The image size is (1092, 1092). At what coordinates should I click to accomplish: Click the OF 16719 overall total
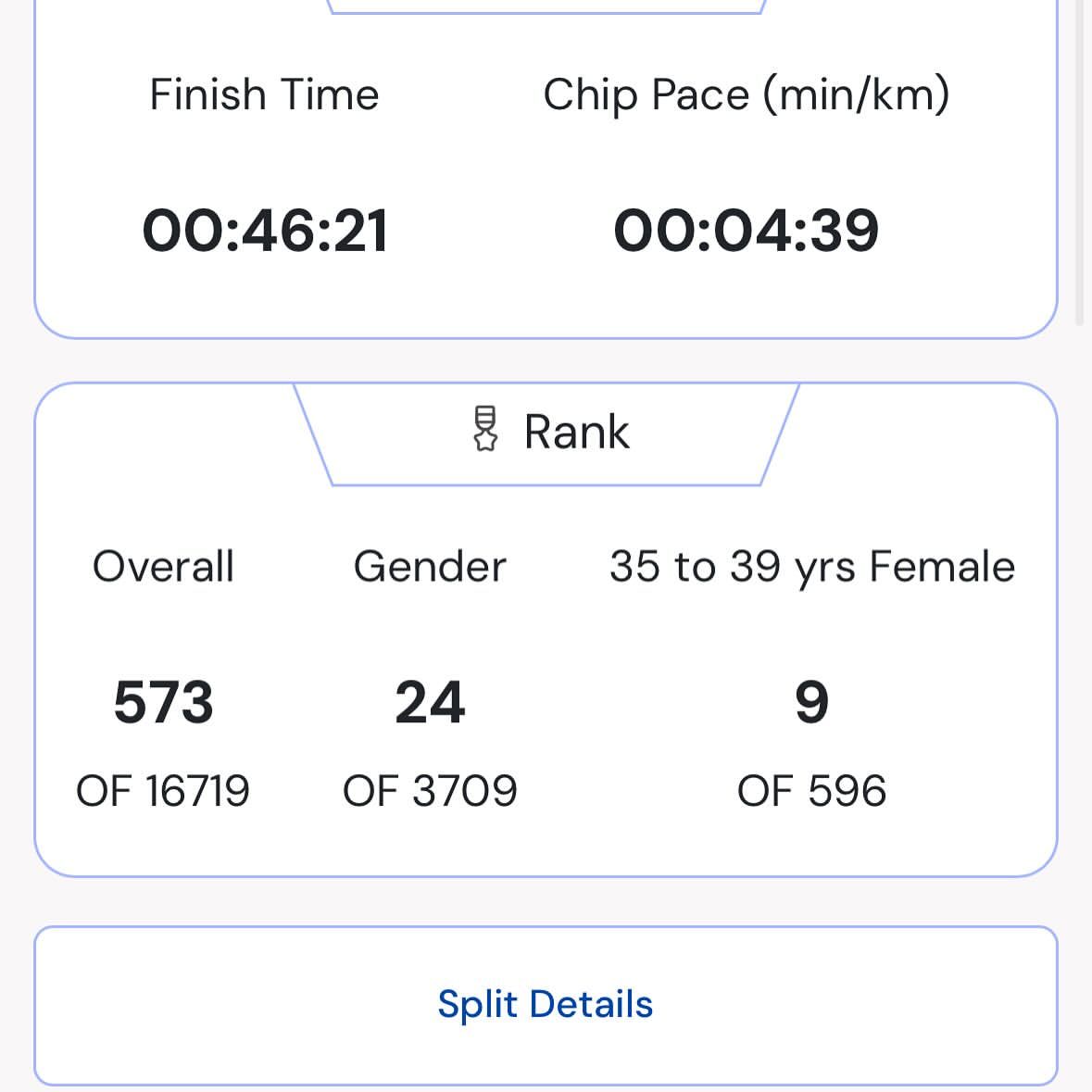pos(163,790)
